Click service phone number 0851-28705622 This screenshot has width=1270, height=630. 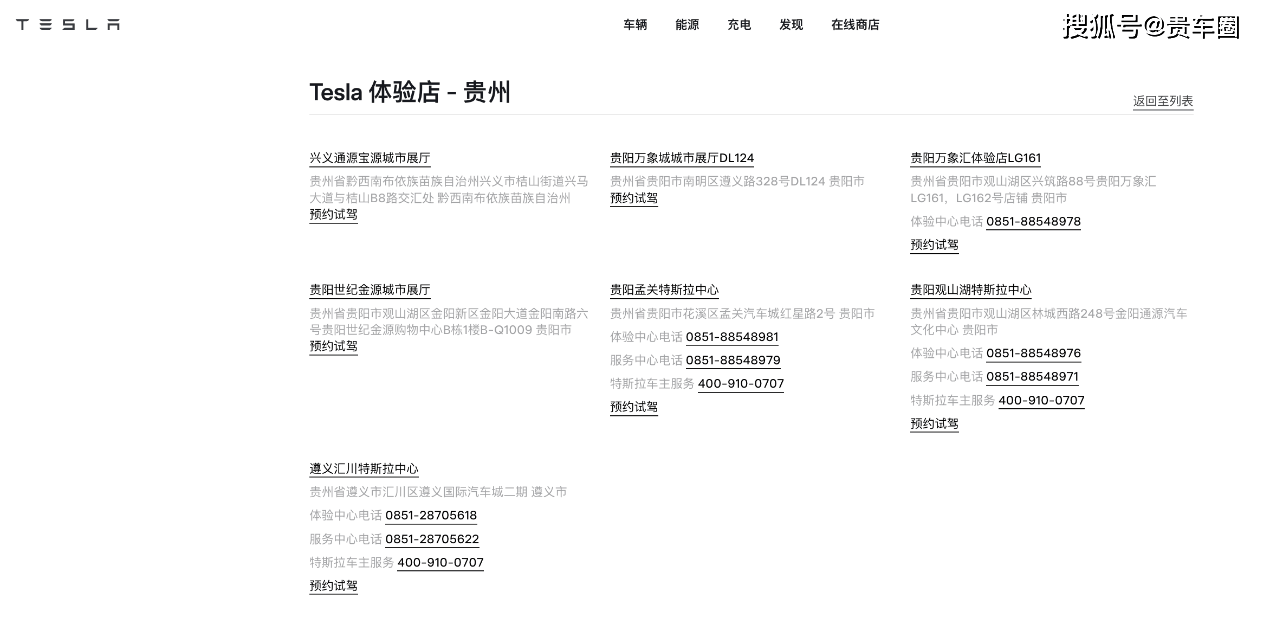[x=432, y=540]
